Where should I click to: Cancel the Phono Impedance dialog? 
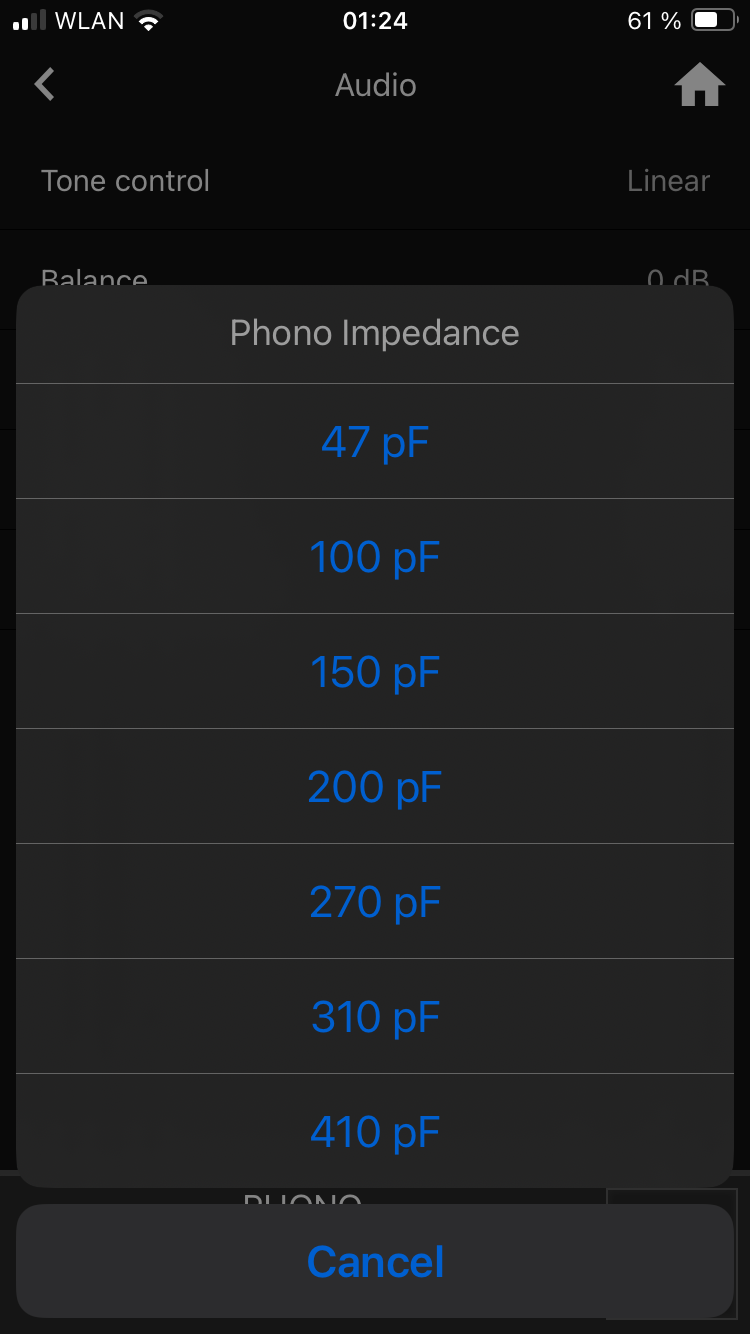[x=375, y=1261]
